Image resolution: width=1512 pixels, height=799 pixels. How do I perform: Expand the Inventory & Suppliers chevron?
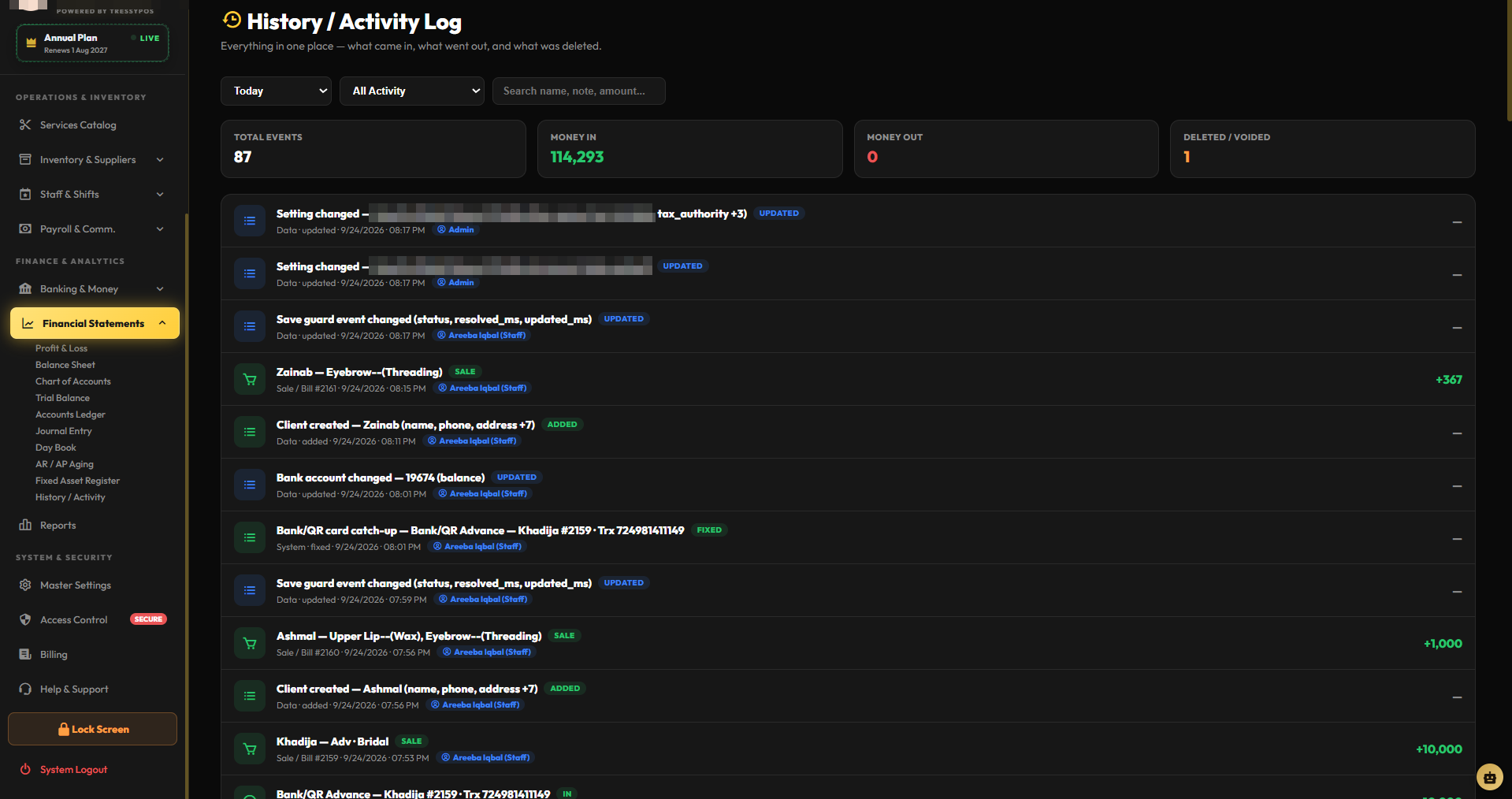(x=160, y=159)
